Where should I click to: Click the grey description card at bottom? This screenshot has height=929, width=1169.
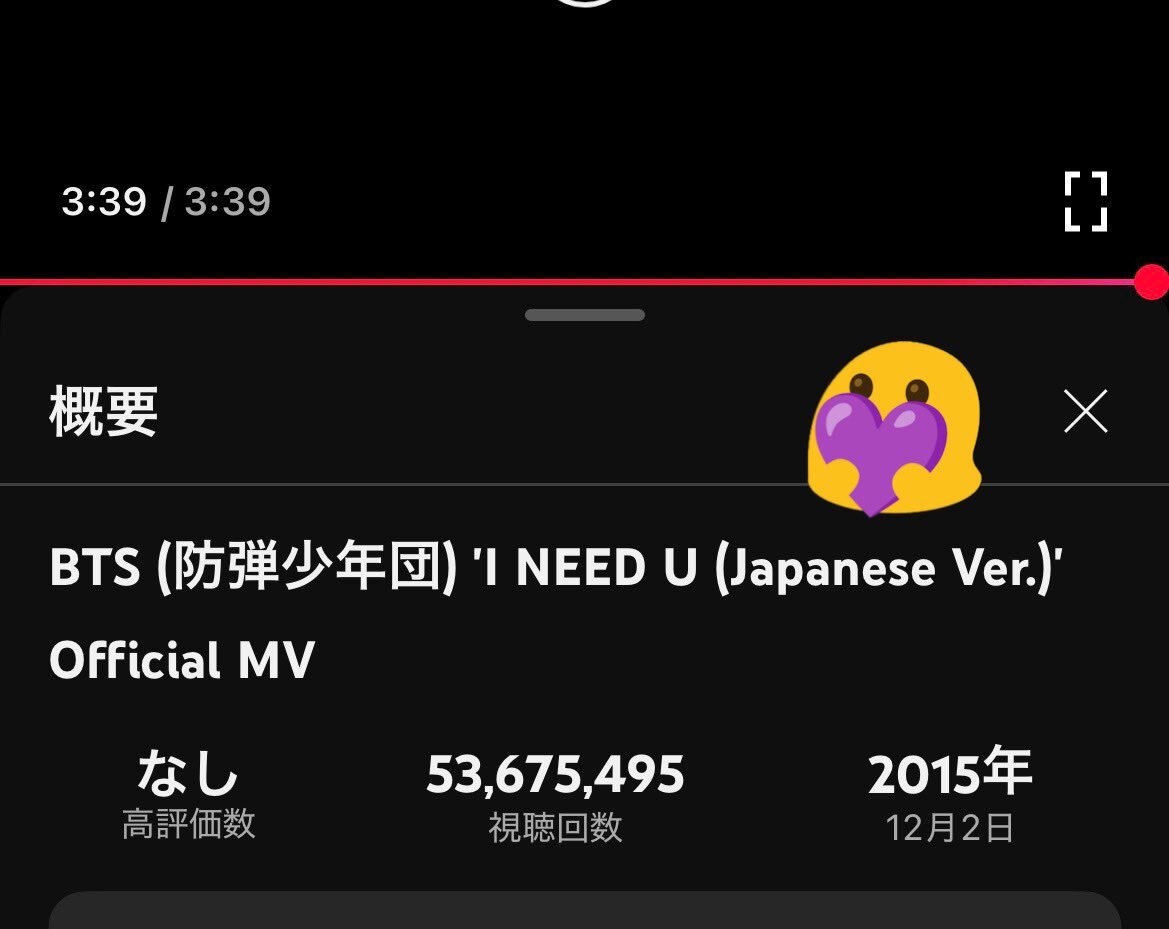584,910
